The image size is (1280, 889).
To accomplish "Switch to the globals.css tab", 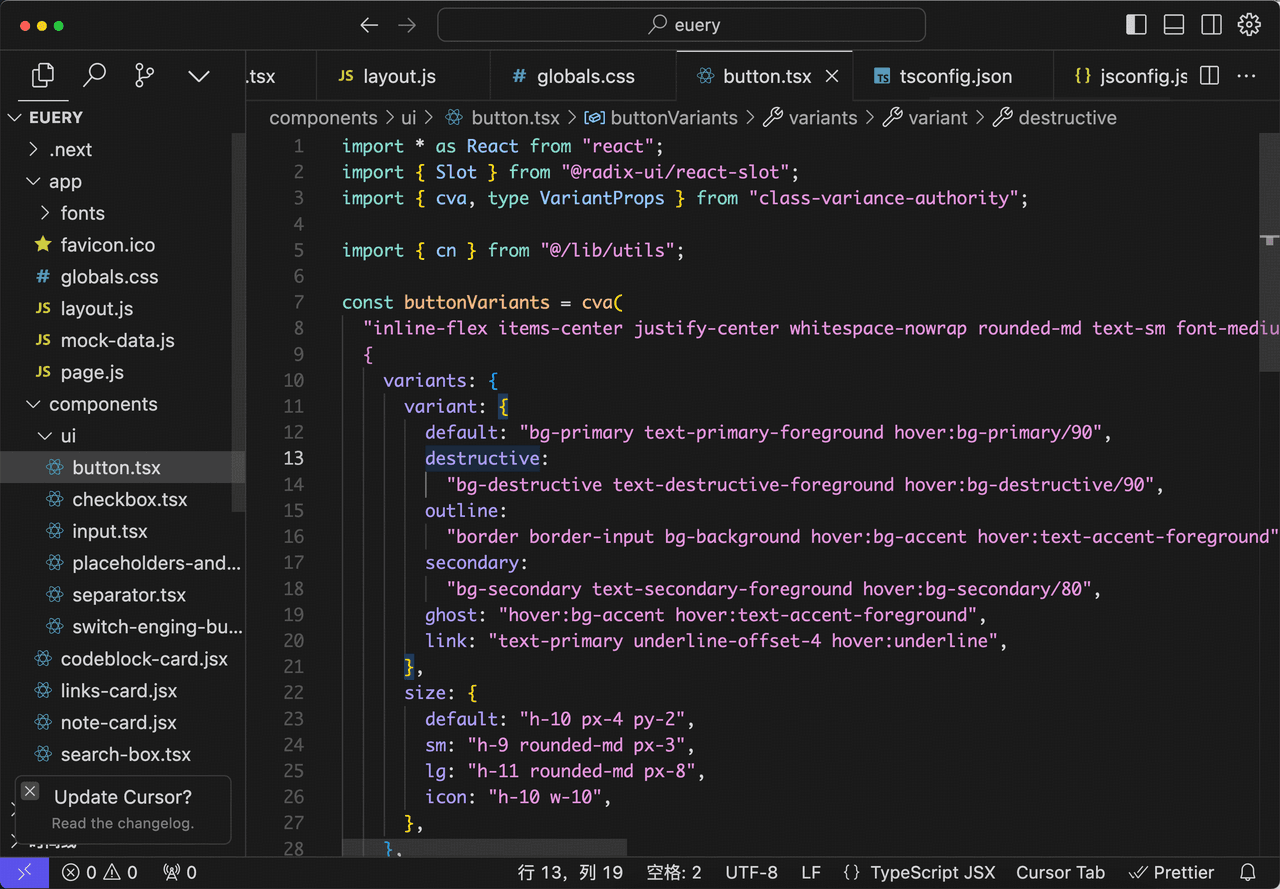I will 584,76.
